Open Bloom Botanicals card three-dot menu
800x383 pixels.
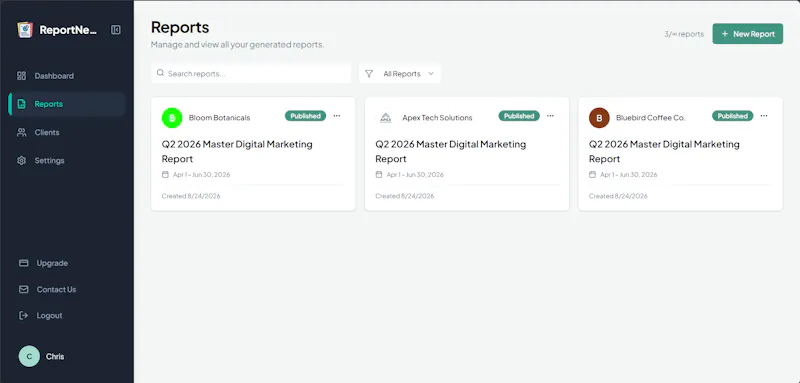click(x=337, y=116)
